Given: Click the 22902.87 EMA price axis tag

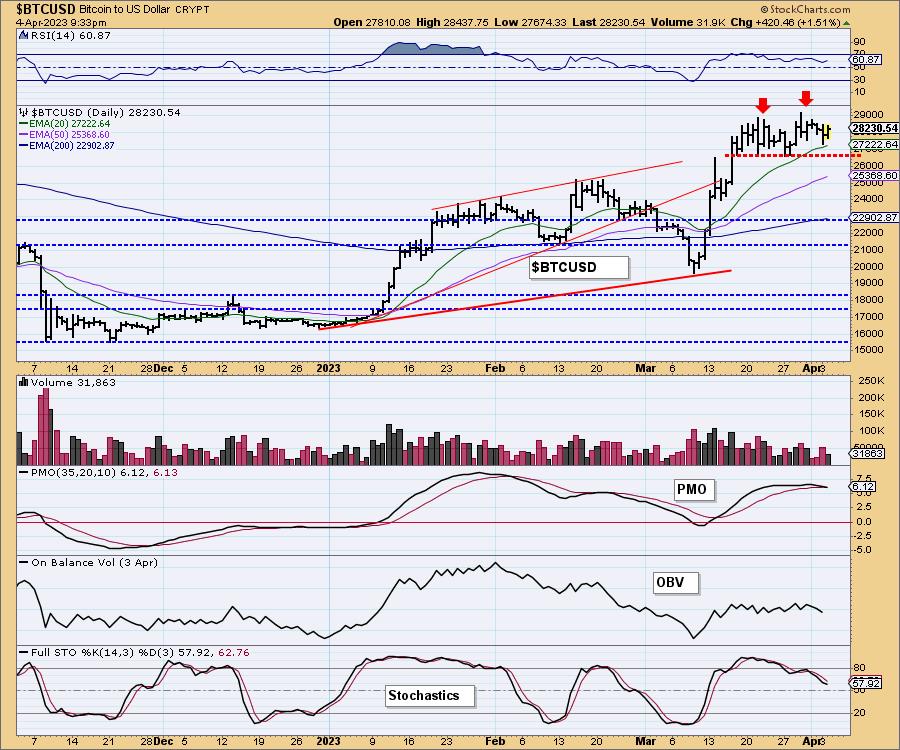Looking at the screenshot, I should pyautogui.click(x=875, y=217).
